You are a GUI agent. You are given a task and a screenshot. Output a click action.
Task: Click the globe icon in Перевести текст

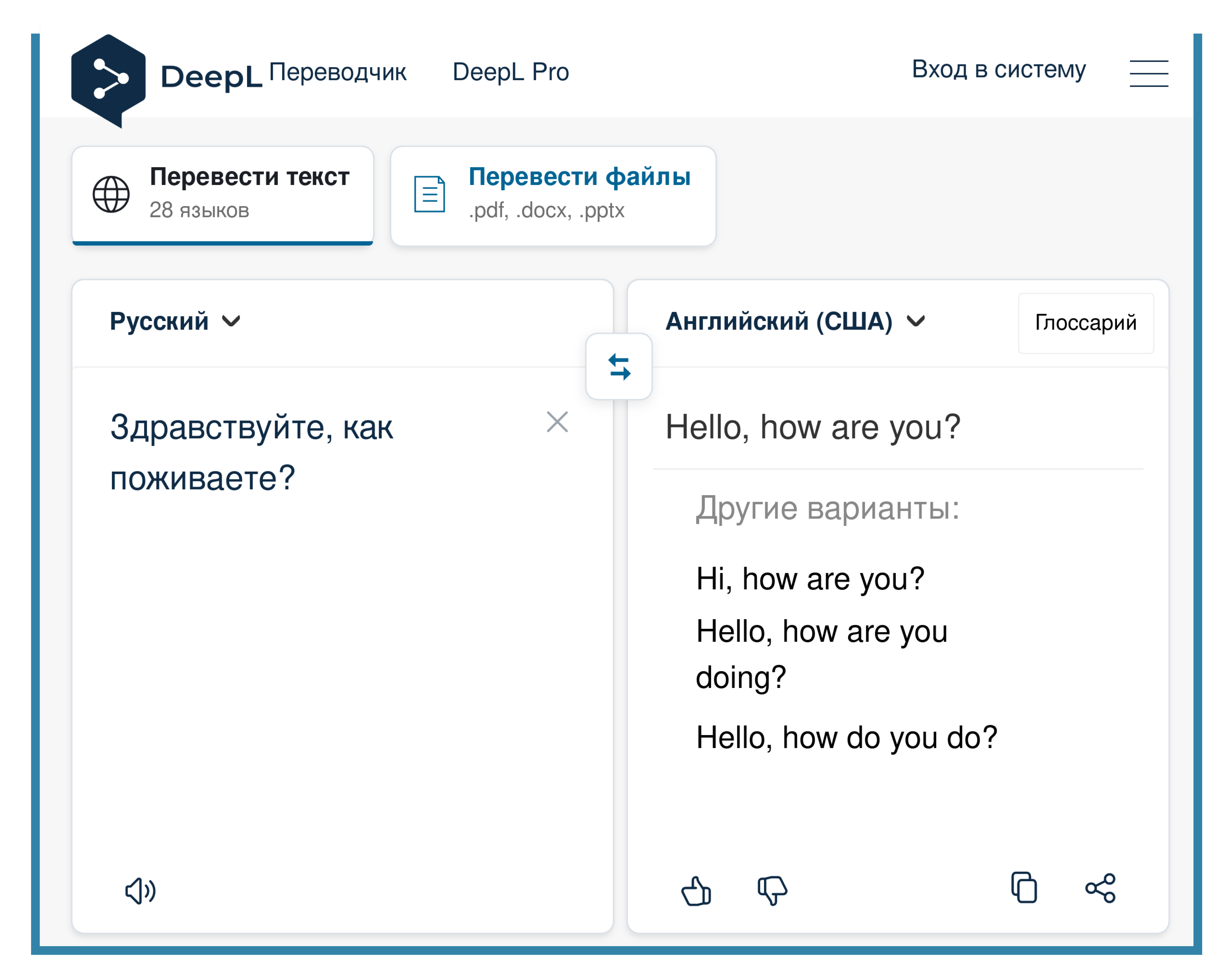[111, 194]
